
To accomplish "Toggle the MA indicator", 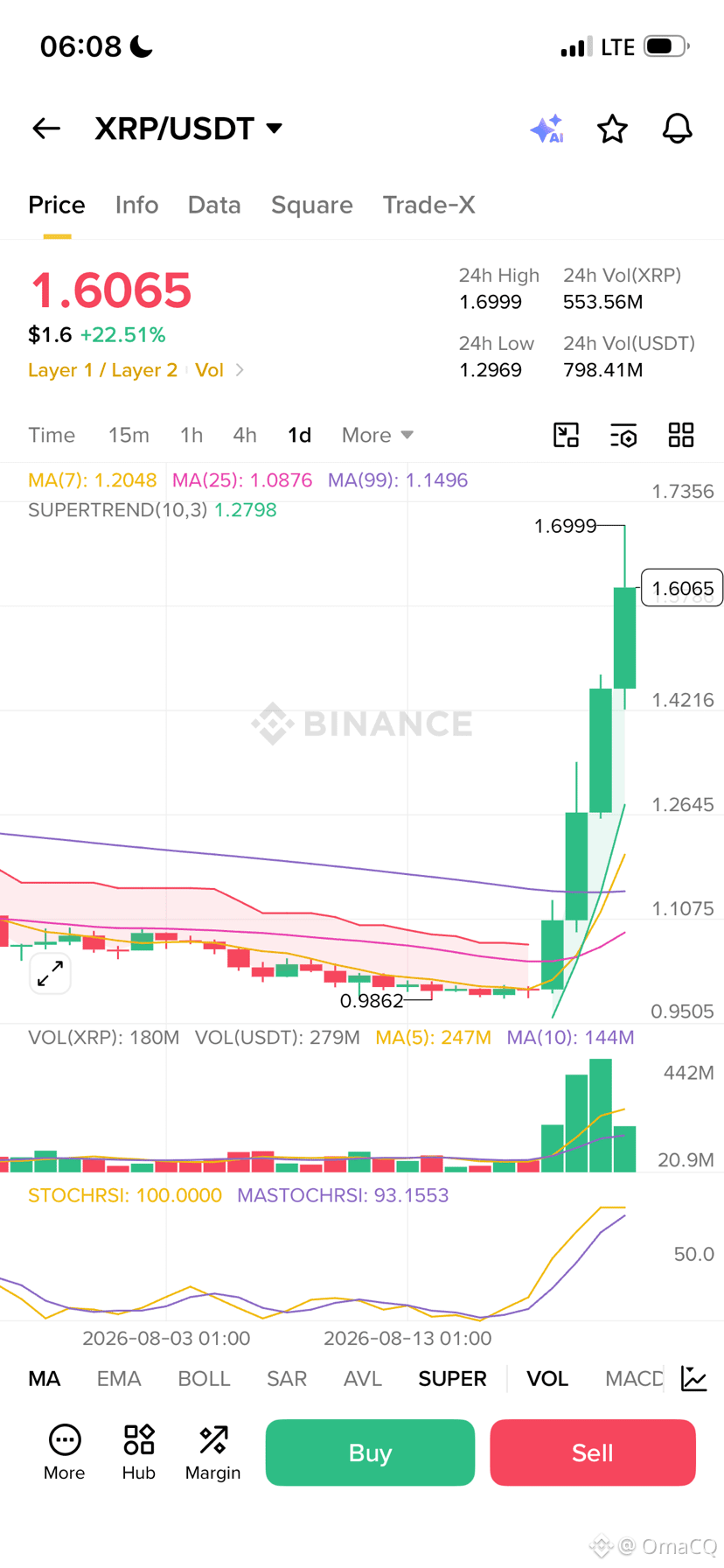I will coord(45,1379).
